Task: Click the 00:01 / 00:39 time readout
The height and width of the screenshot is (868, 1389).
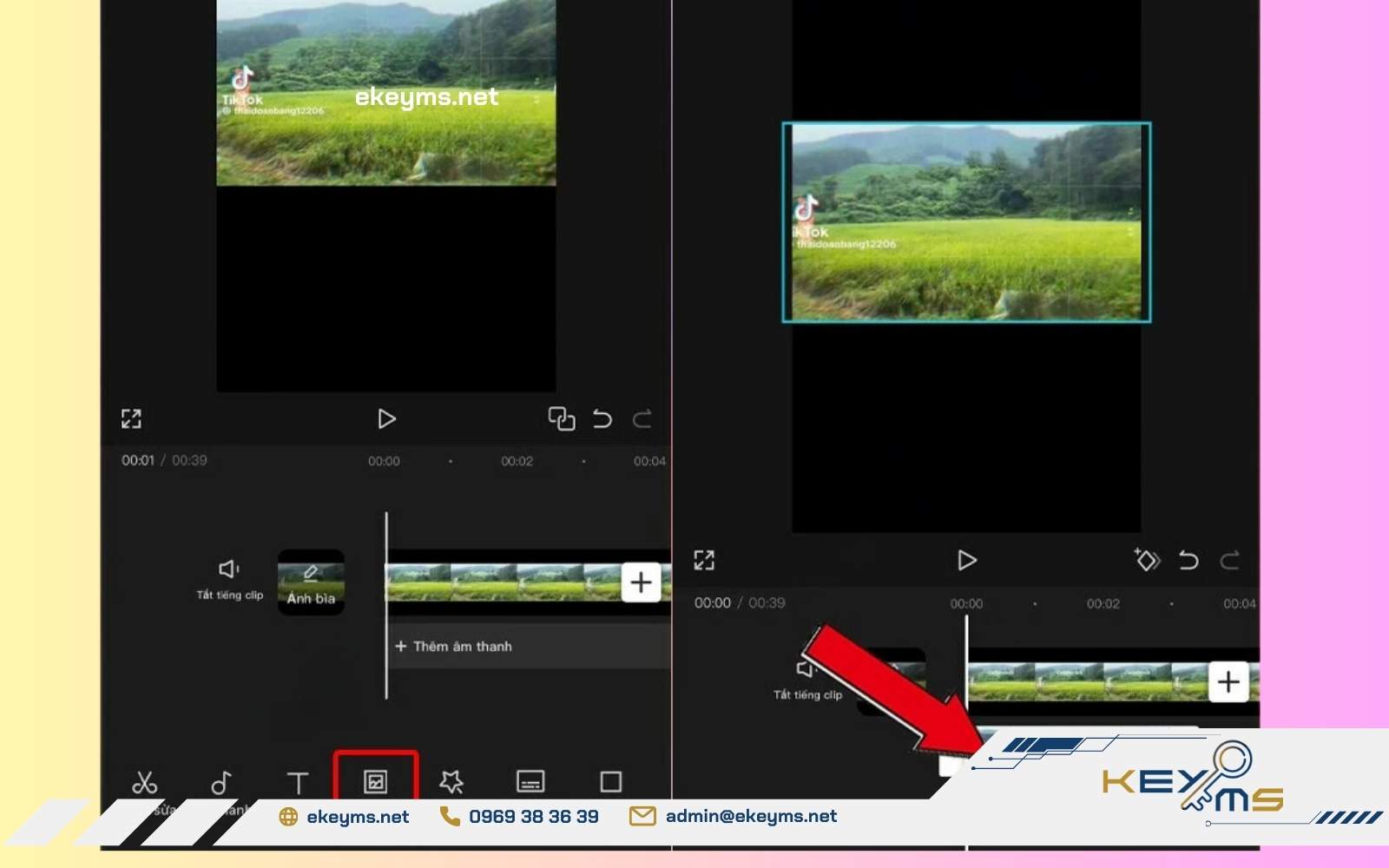Action: point(164,460)
